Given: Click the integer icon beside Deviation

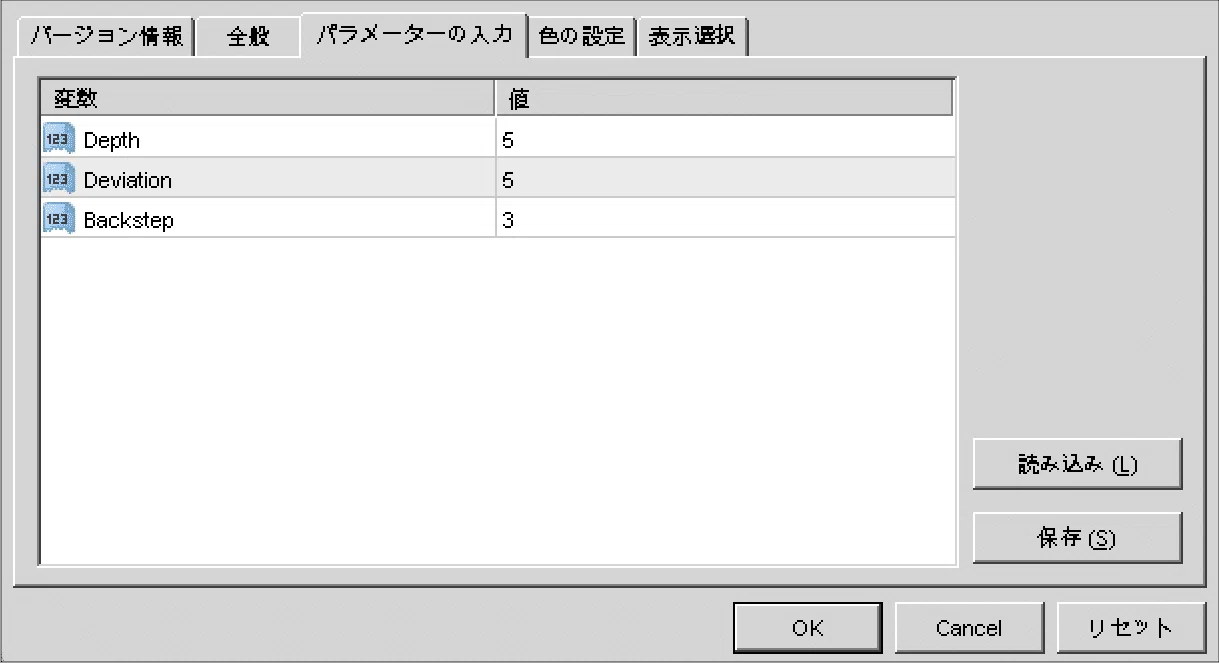Looking at the screenshot, I should coord(57,180).
